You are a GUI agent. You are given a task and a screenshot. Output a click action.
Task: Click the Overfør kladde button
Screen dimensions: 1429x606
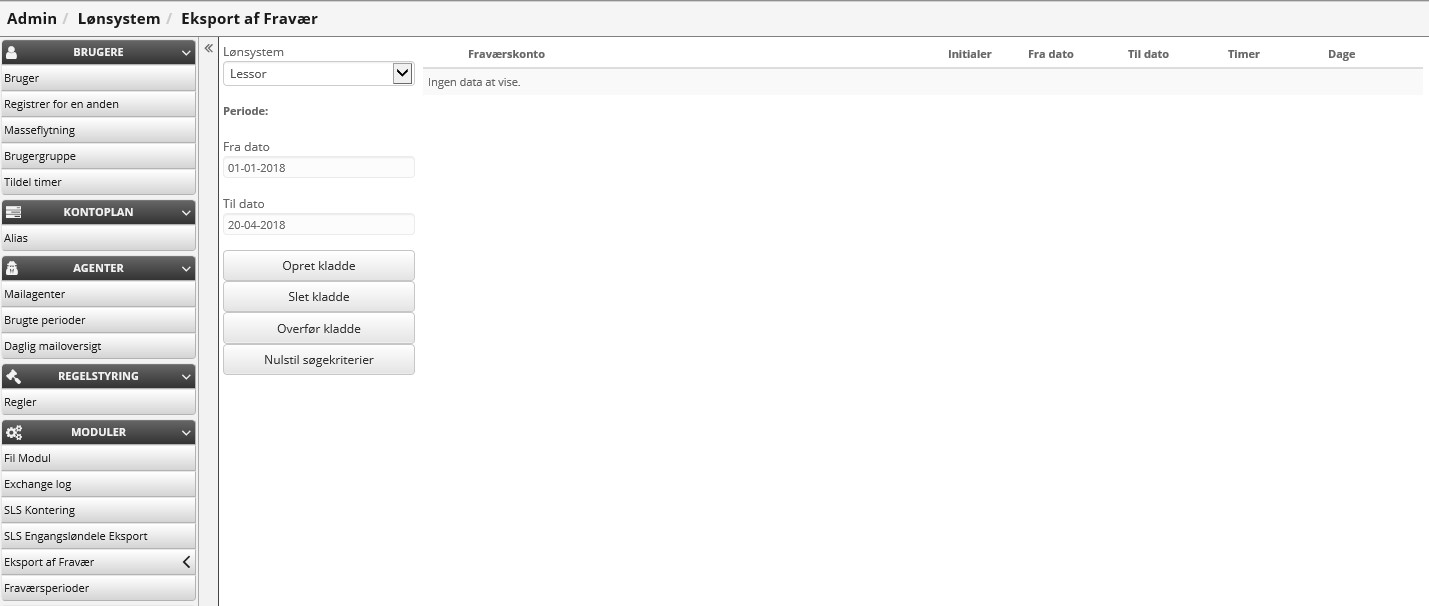pos(318,328)
